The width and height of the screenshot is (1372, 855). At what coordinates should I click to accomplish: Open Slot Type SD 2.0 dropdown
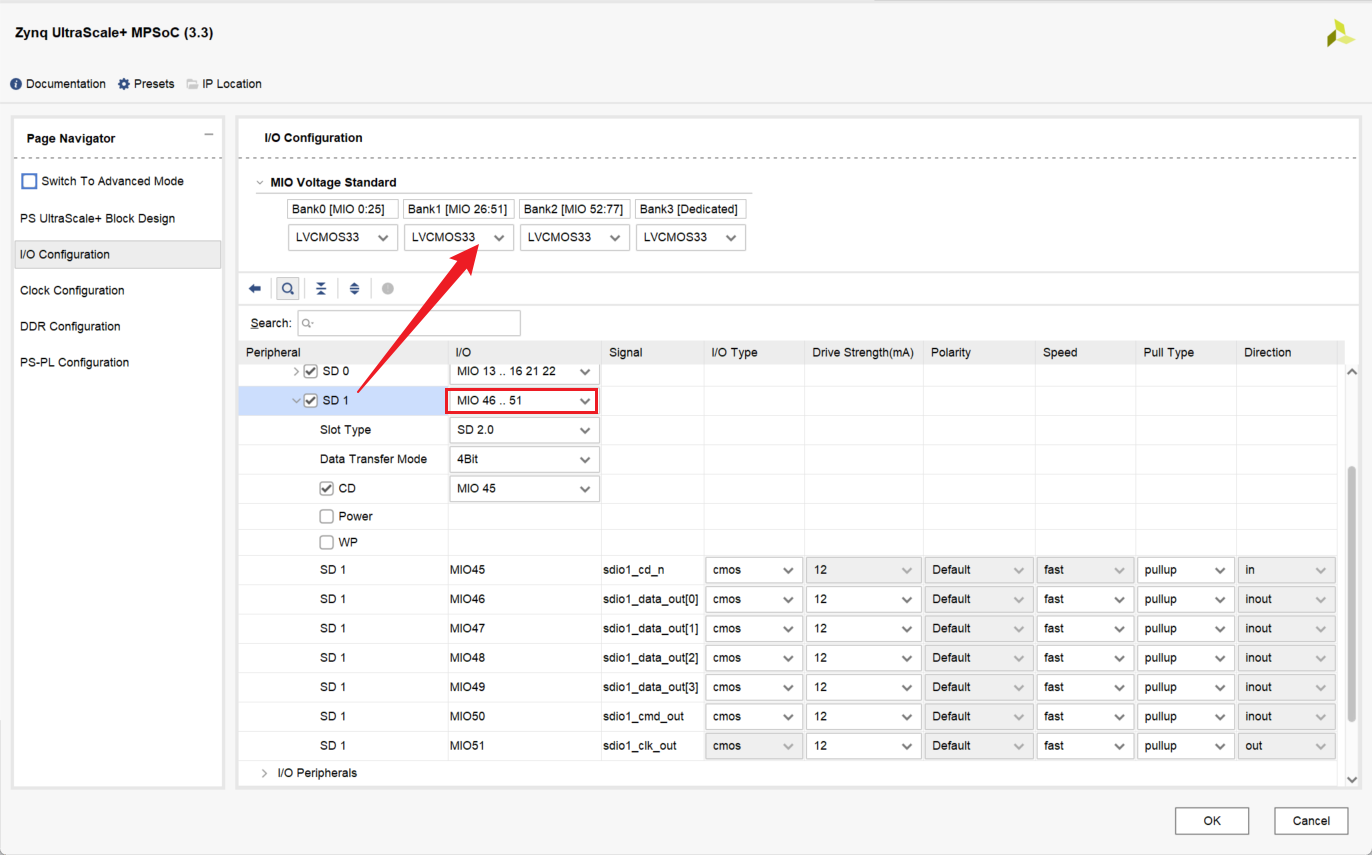(524, 430)
